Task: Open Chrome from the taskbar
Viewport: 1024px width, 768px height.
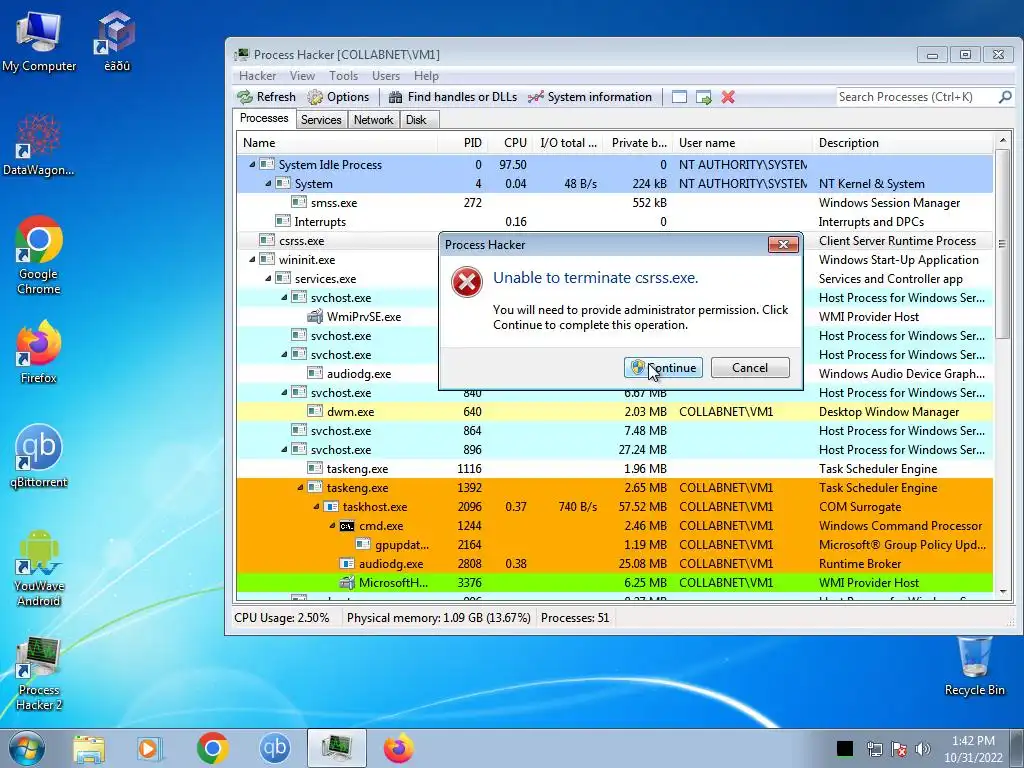Action: click(x=212, y=748)
